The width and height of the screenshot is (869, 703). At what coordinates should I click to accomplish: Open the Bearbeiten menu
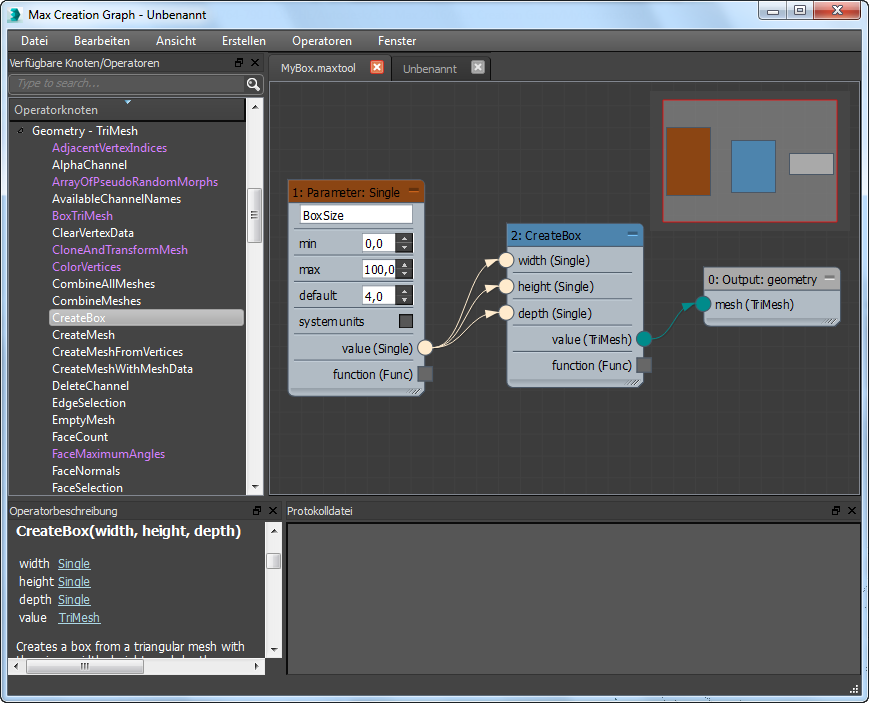pyautogui.click(x=102, y=41)
